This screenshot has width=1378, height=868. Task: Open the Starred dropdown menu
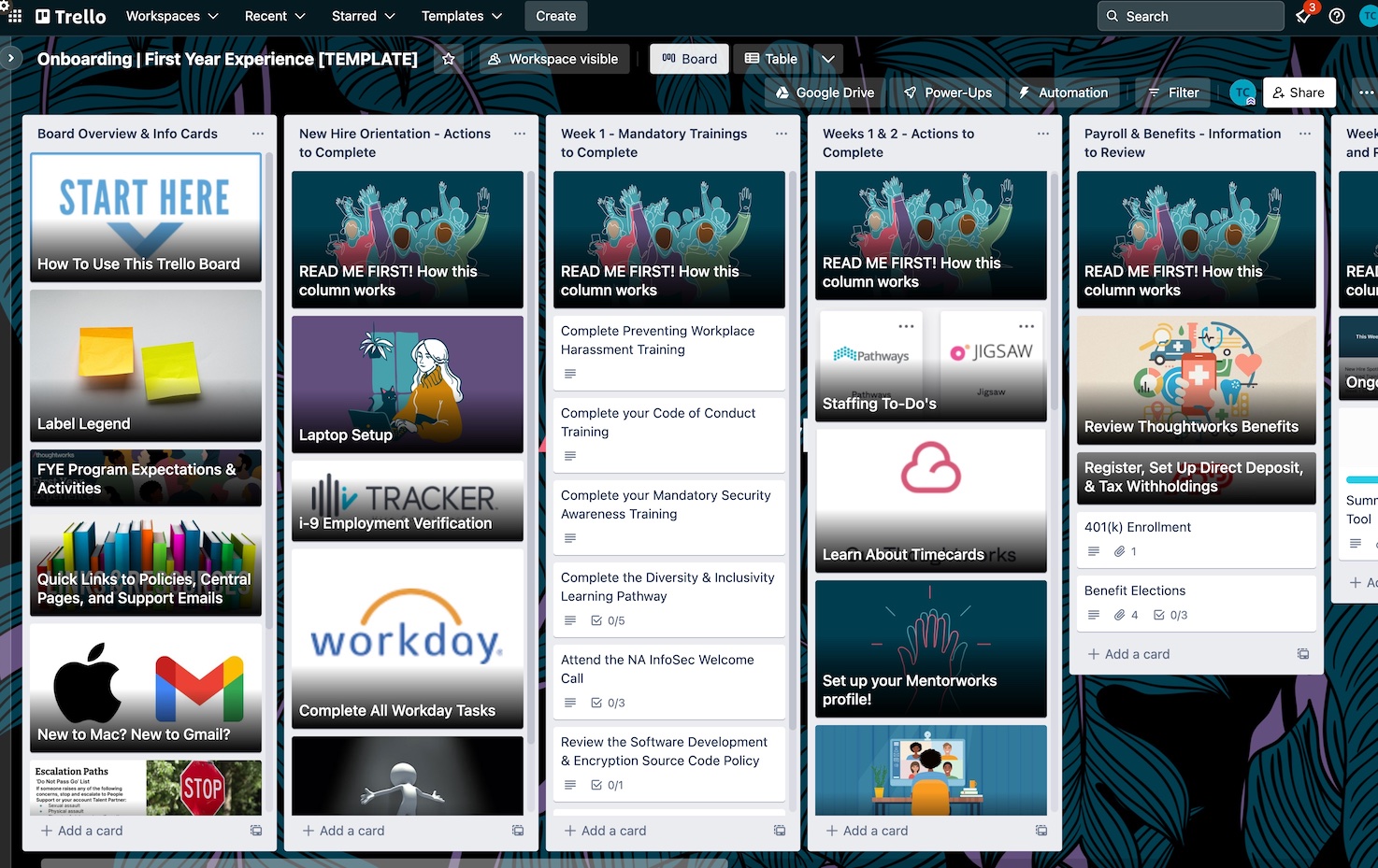(x=363, y=16)
